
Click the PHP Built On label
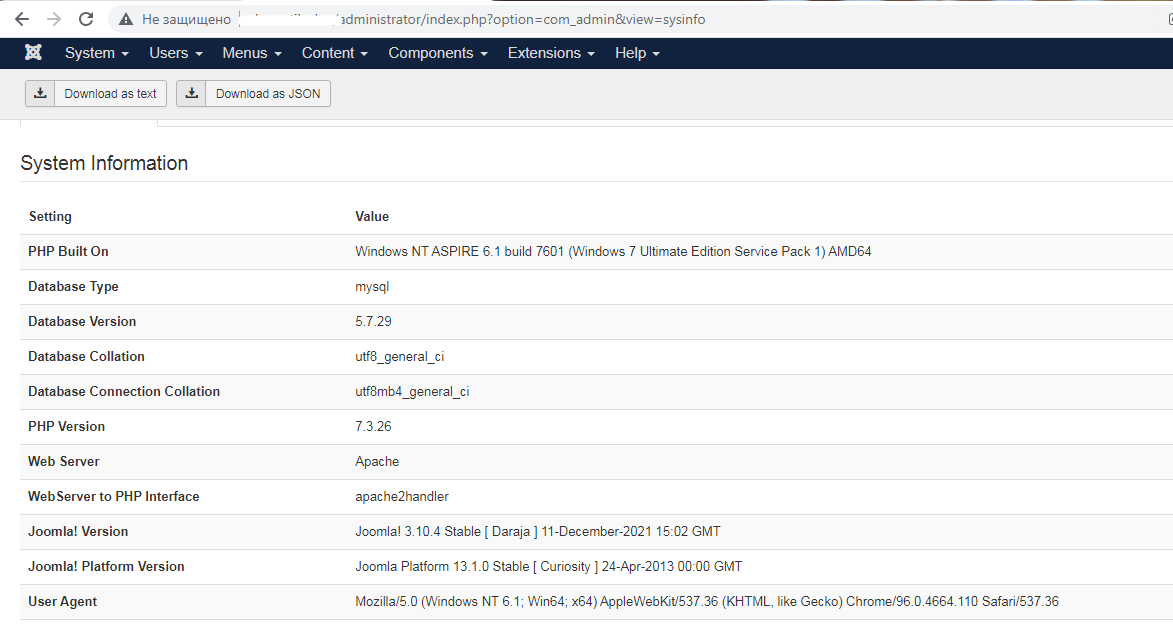(68, 251)
